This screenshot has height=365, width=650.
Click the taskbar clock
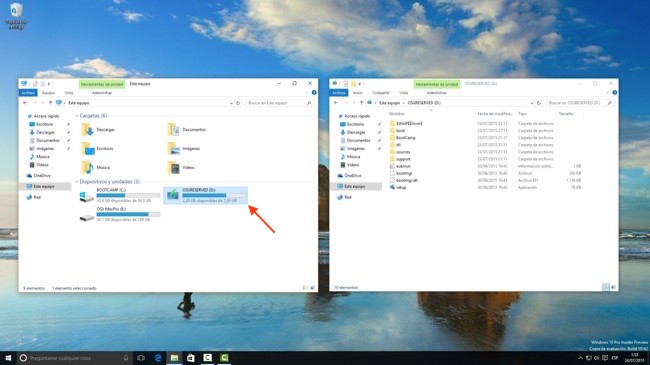pos(634,358)
